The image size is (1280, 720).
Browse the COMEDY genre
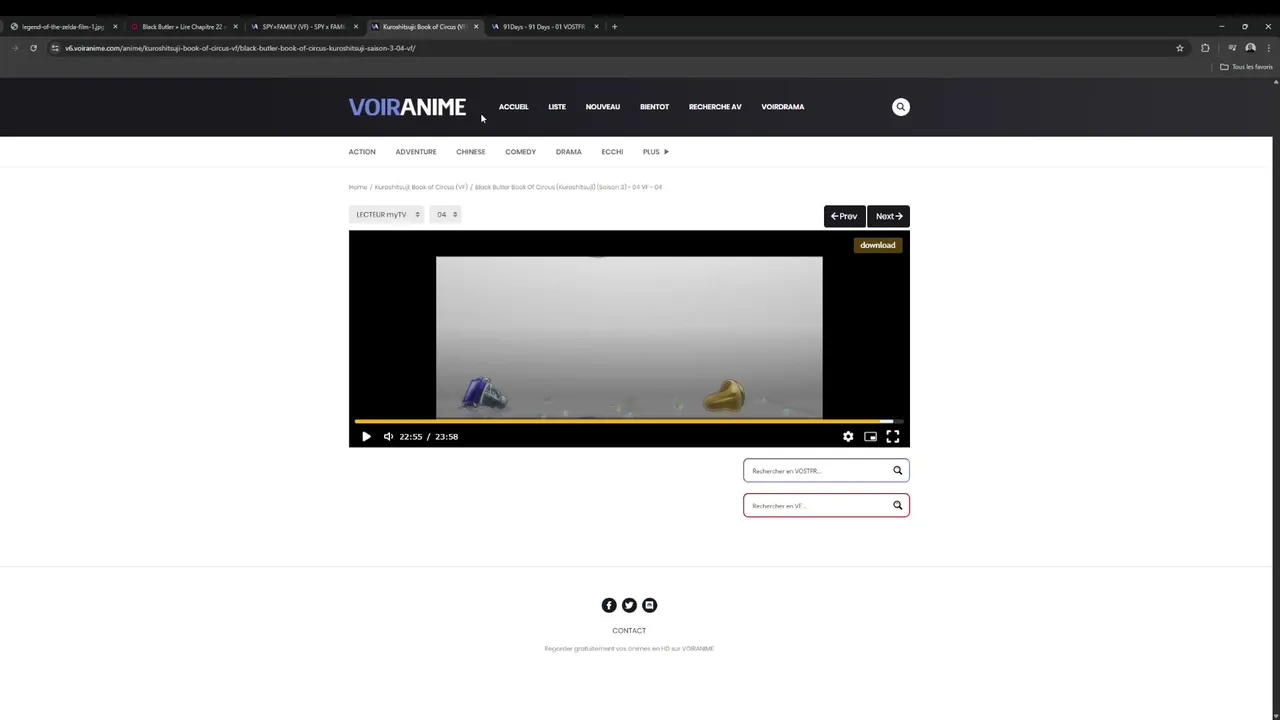[x=520, y=152]
